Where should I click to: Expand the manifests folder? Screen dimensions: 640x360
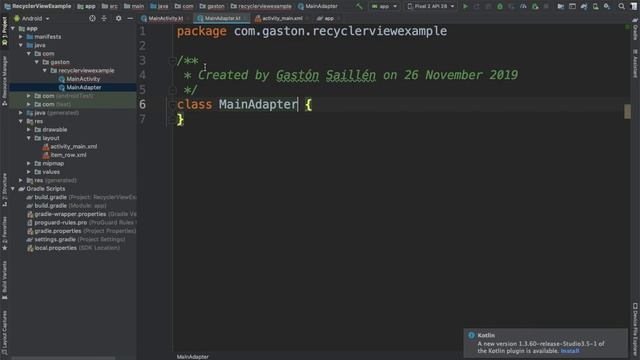tap(21, 37)
